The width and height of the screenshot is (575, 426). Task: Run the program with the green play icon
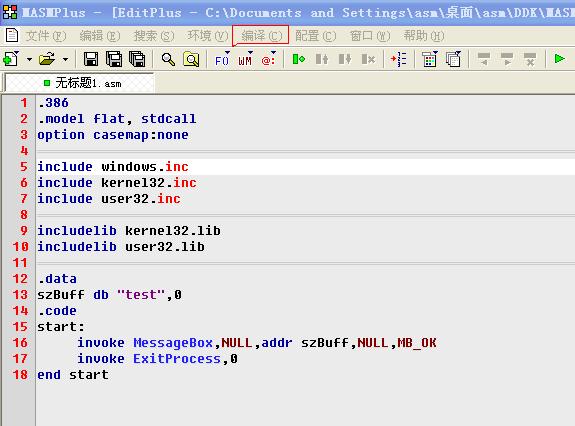[559, 58]
